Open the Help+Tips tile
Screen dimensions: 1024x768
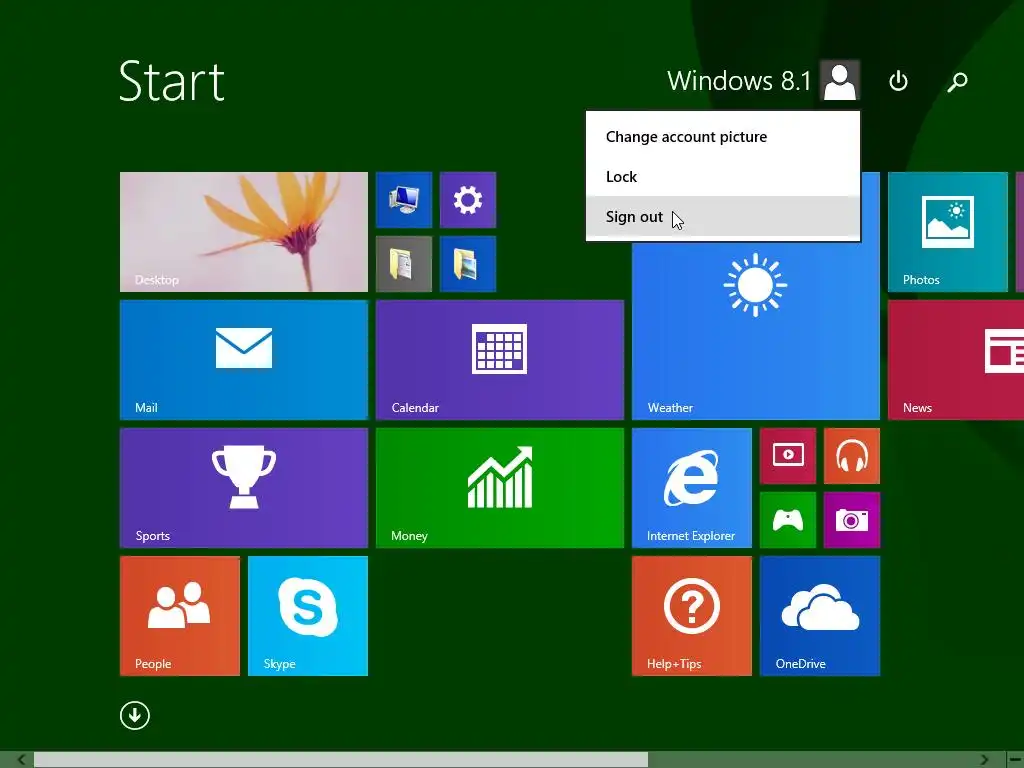(x=692, y=616)
